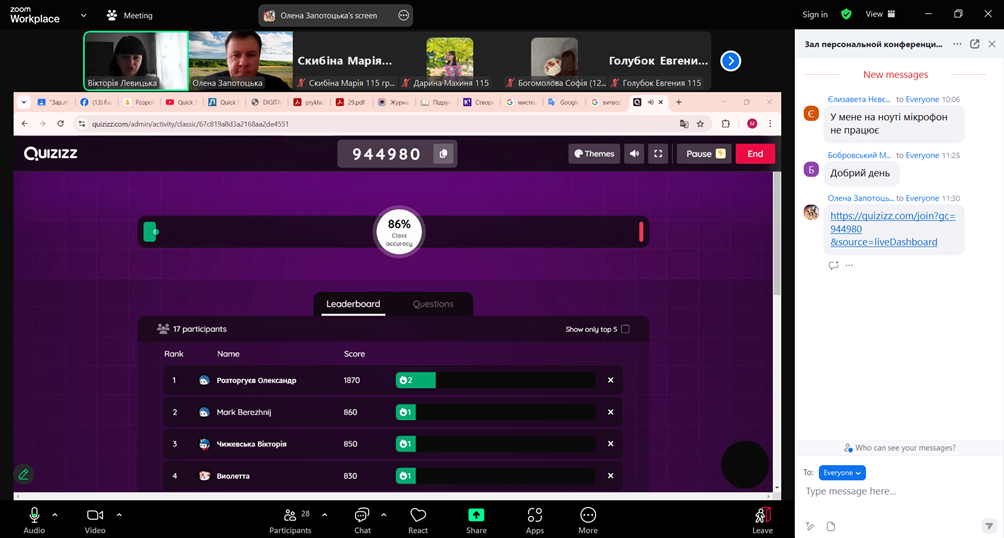
Task: Open React emoji menu
Action: [x=418, y=520]
